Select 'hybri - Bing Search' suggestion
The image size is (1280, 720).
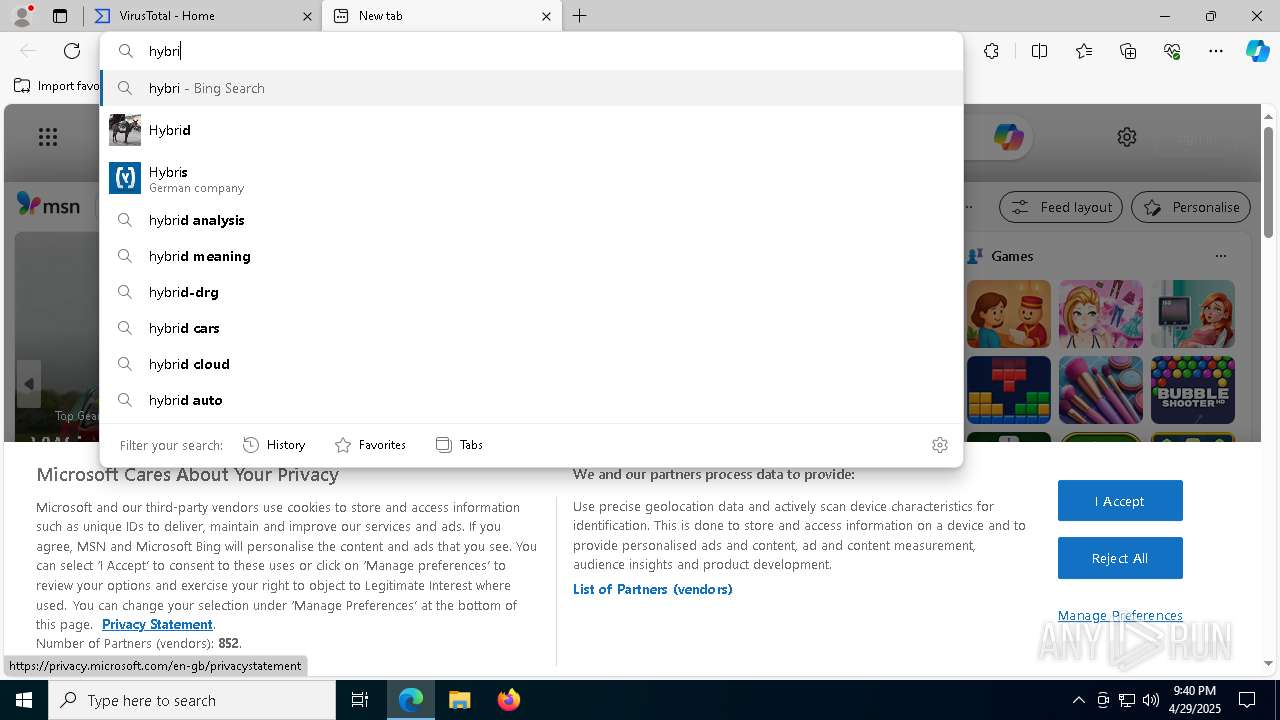point(531,88)
